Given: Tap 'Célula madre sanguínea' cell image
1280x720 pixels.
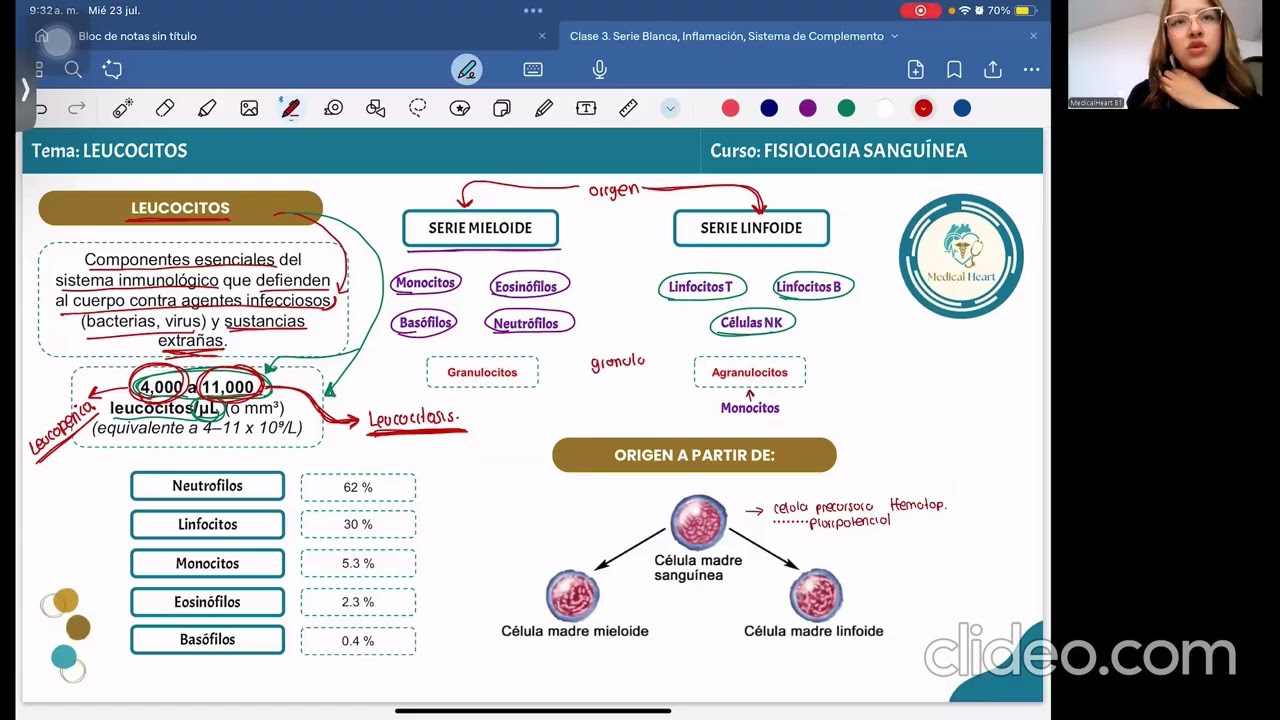Looking at the screenshot, I should (698, 522).
